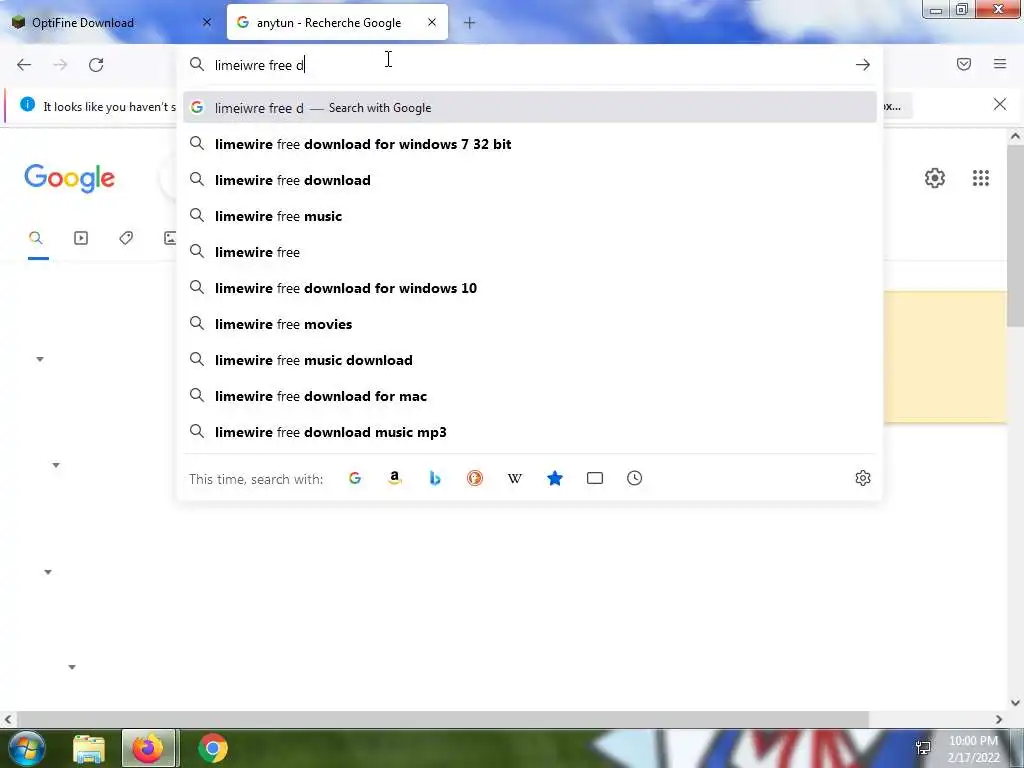Click the Google logo
The width and height of the screenshot is (1024, 768).
[69, 178]
